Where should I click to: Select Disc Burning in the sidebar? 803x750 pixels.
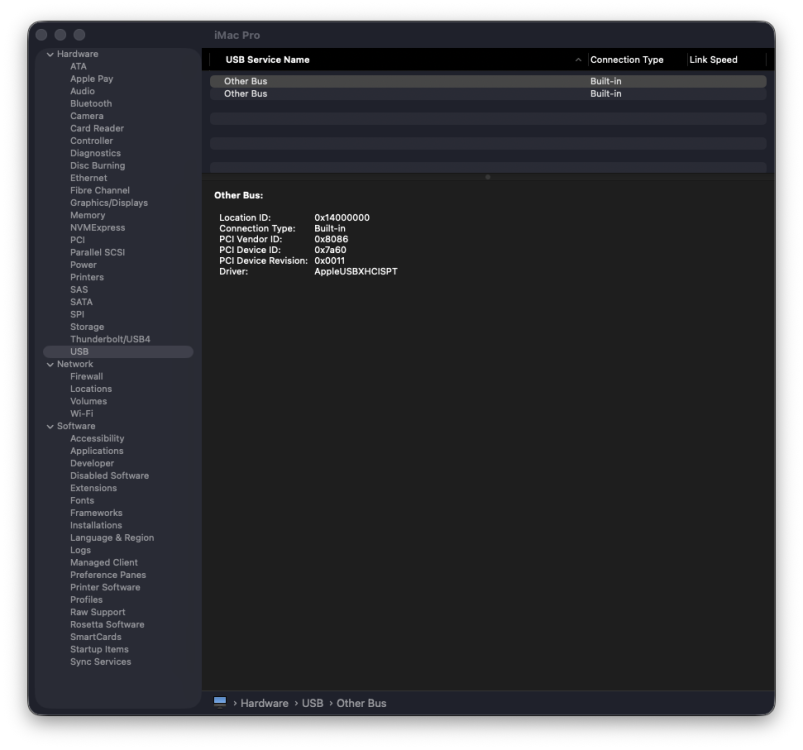pos(97,165)
